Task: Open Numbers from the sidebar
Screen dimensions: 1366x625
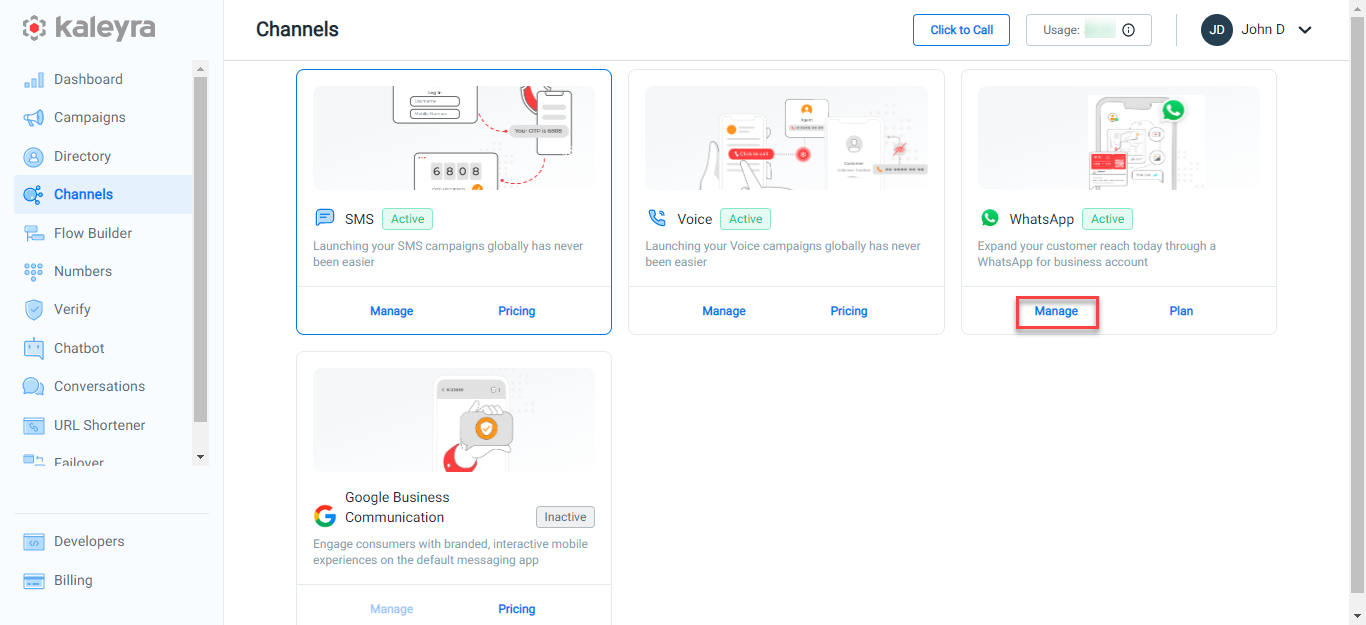Action: tap(103, 271)
